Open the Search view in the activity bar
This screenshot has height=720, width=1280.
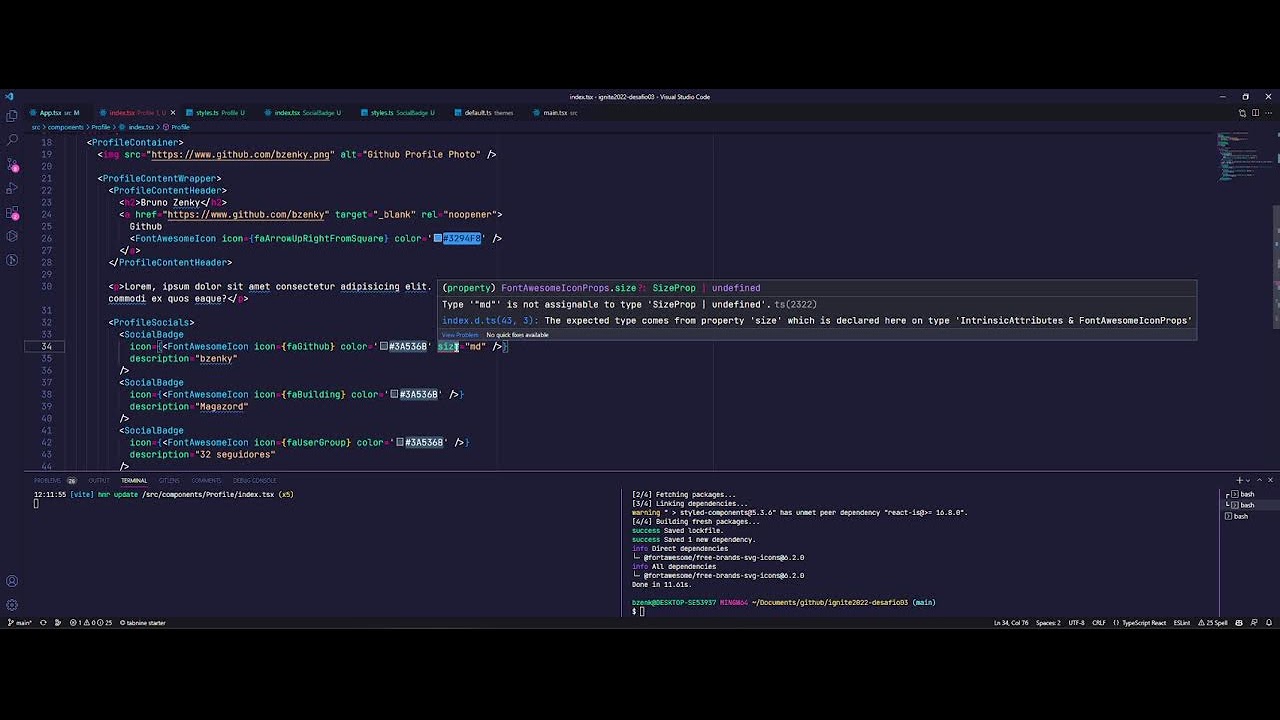pyautogui.click(x=12, y=140)
